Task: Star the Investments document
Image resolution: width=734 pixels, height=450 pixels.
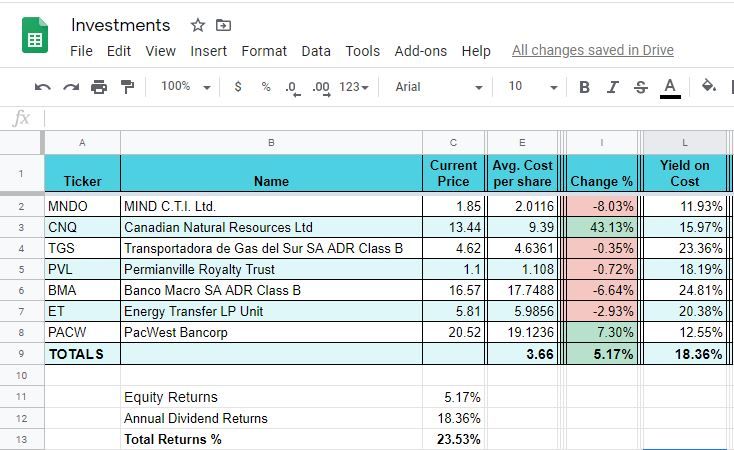Action: 198,25
